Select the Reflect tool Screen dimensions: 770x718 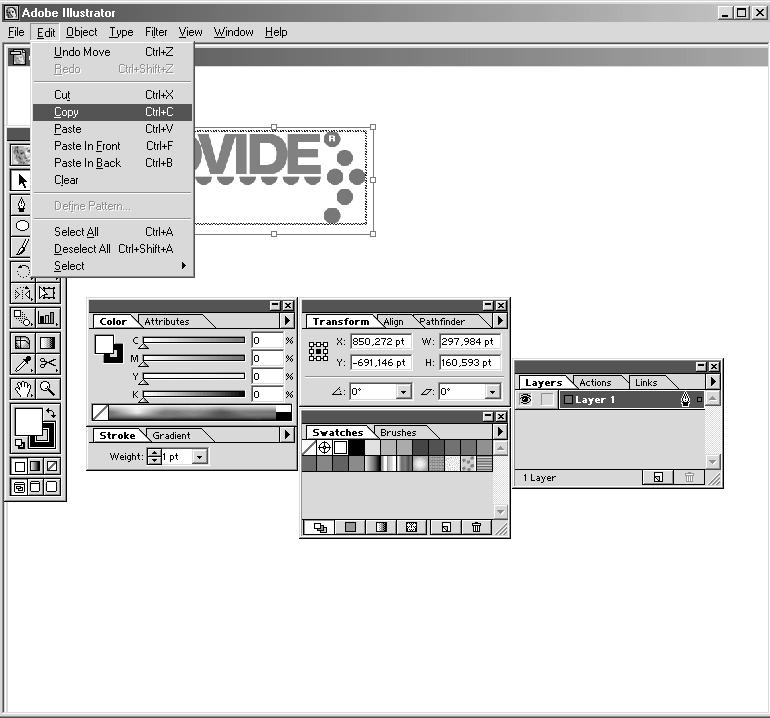pyautogui.click(x=23, y=293)
